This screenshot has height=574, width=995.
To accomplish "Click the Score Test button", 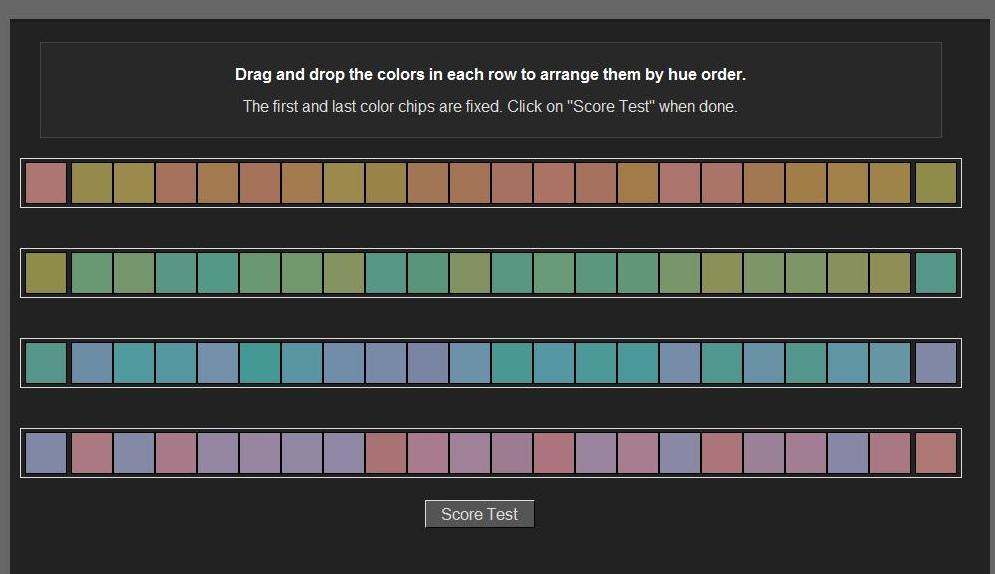I will point(479,514).
